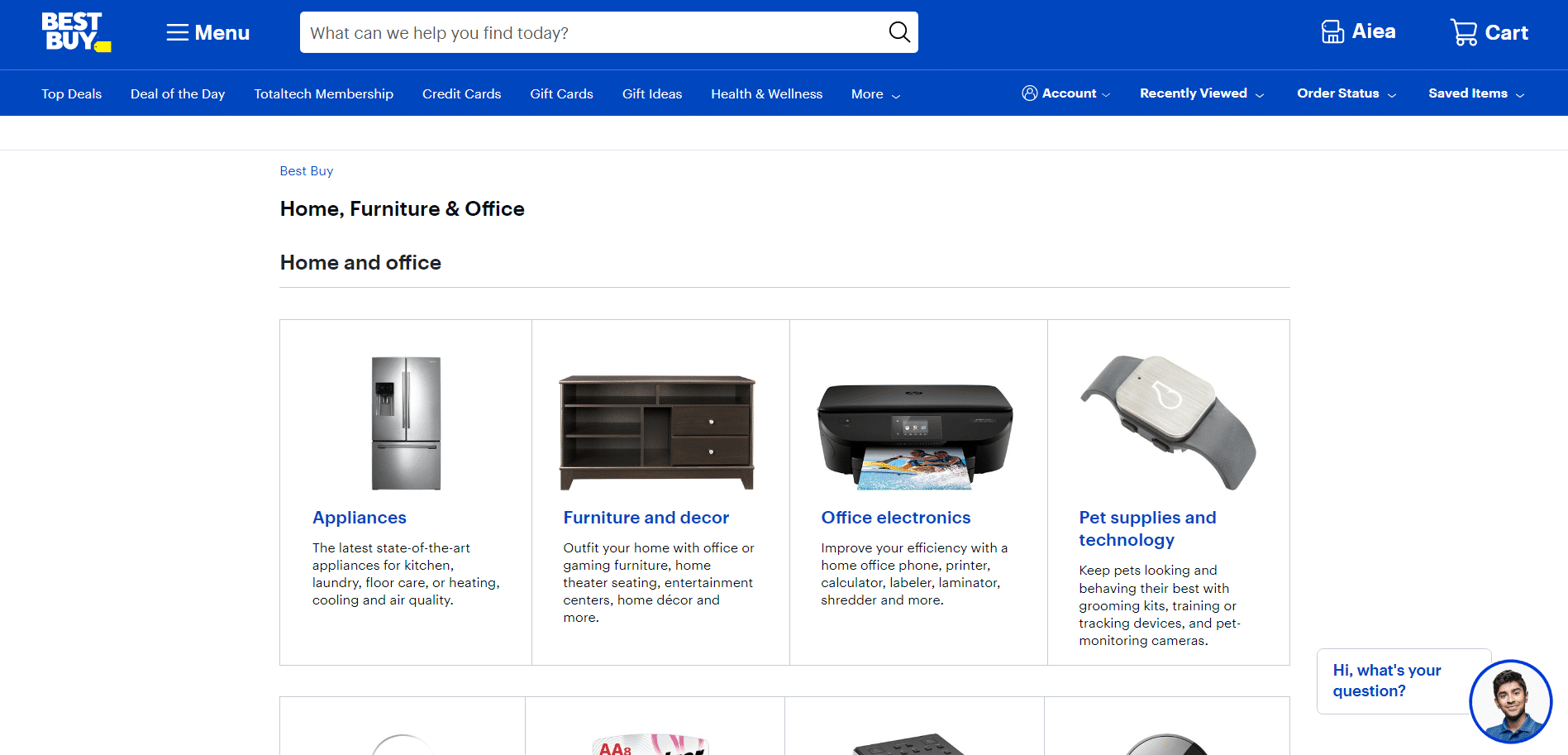Click the refrigerator Appliances image
The image size is (1568, 755).
(406, 423)
